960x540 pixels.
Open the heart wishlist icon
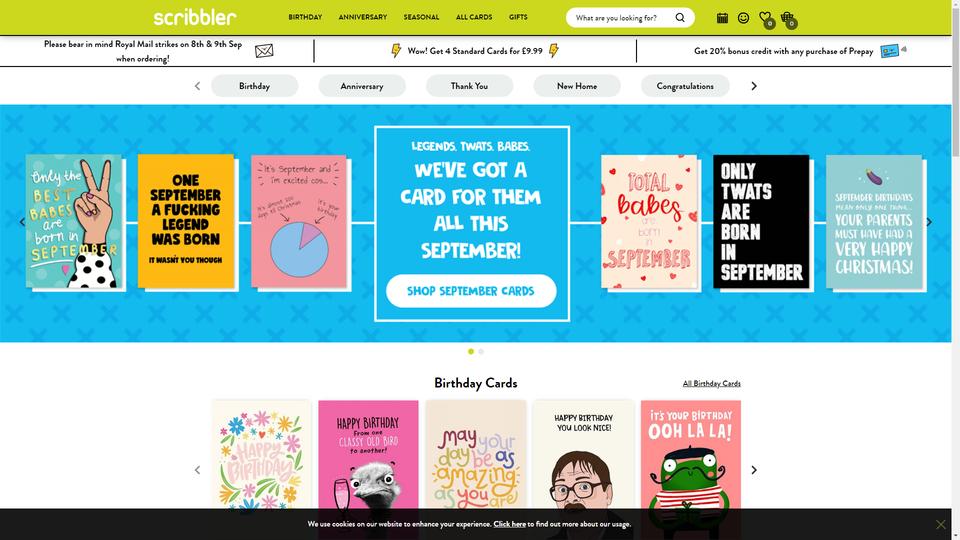(765, 18)
